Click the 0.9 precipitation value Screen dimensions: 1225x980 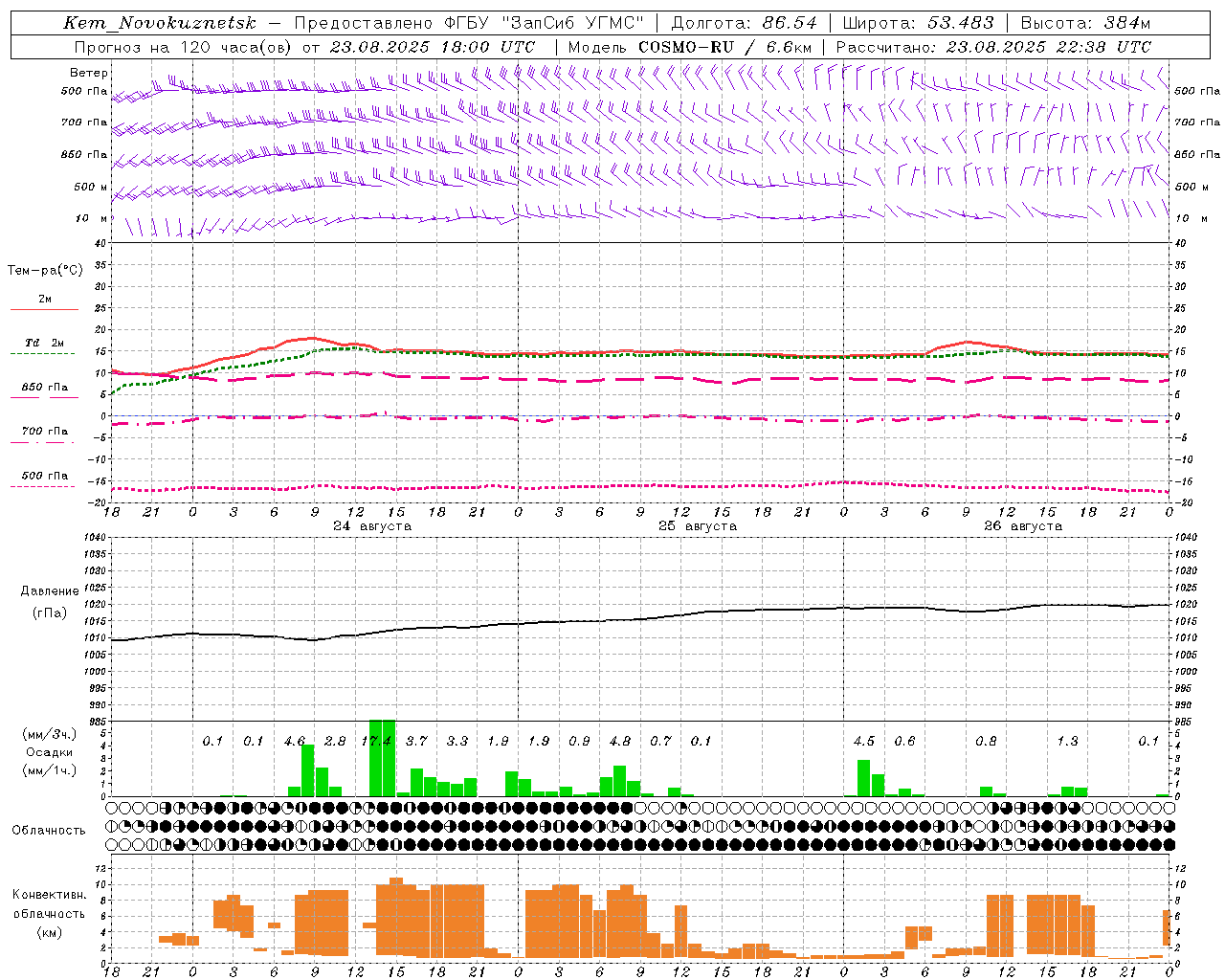(x=579, y=741)
